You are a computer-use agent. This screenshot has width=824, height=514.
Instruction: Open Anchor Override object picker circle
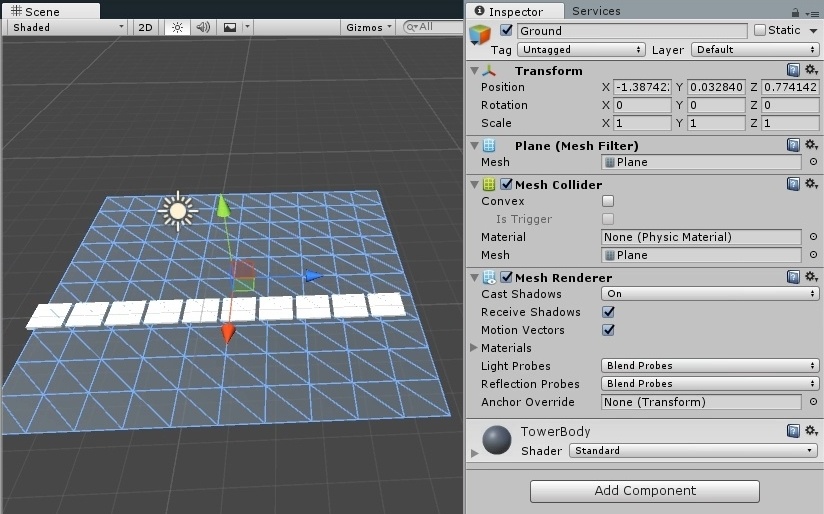[x=813, y=402]
